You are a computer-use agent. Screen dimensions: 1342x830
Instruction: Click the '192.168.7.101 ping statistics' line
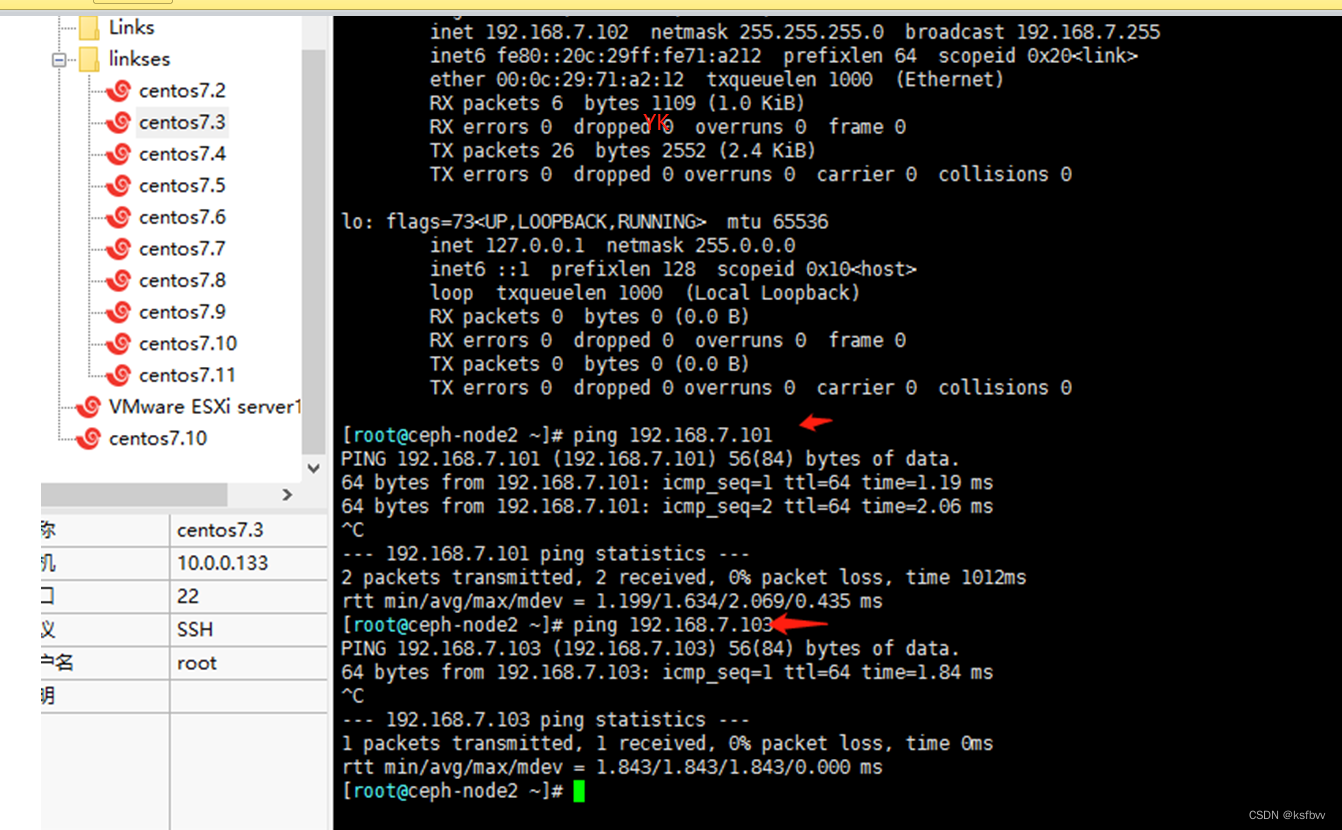545,554
